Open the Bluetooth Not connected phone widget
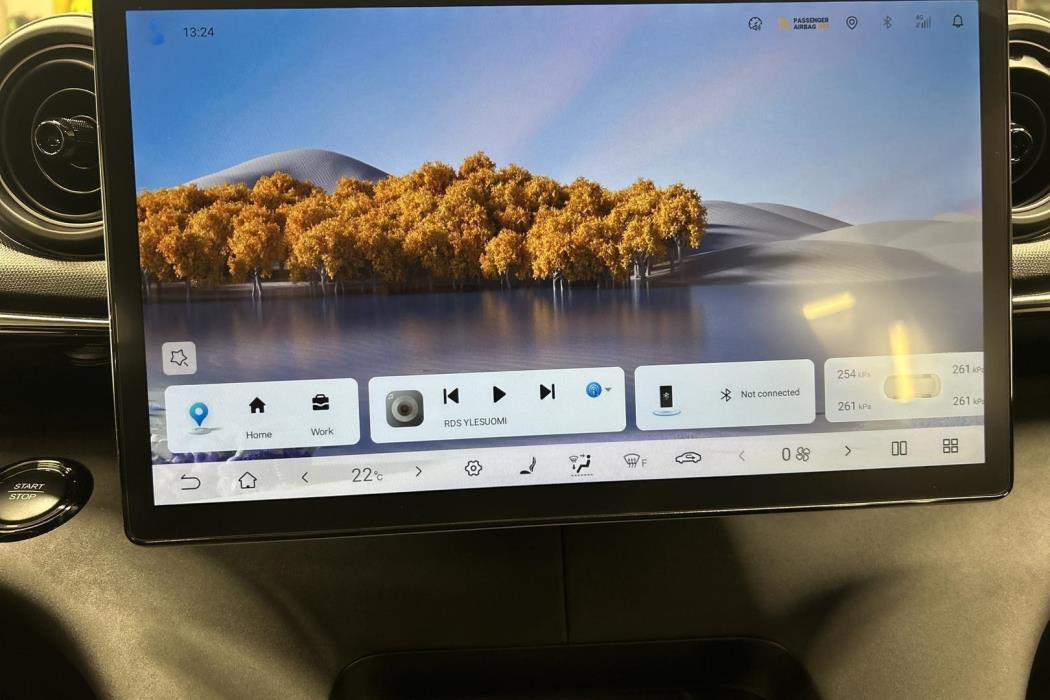Image resolution: width=1050 pixels, height=700 pixels. (725, 395)
